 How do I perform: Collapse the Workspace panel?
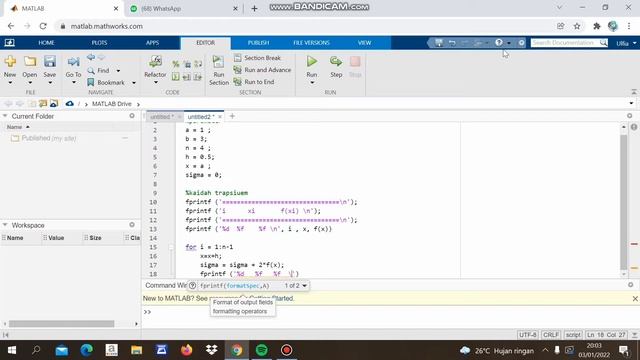click(x=5, y=225)
